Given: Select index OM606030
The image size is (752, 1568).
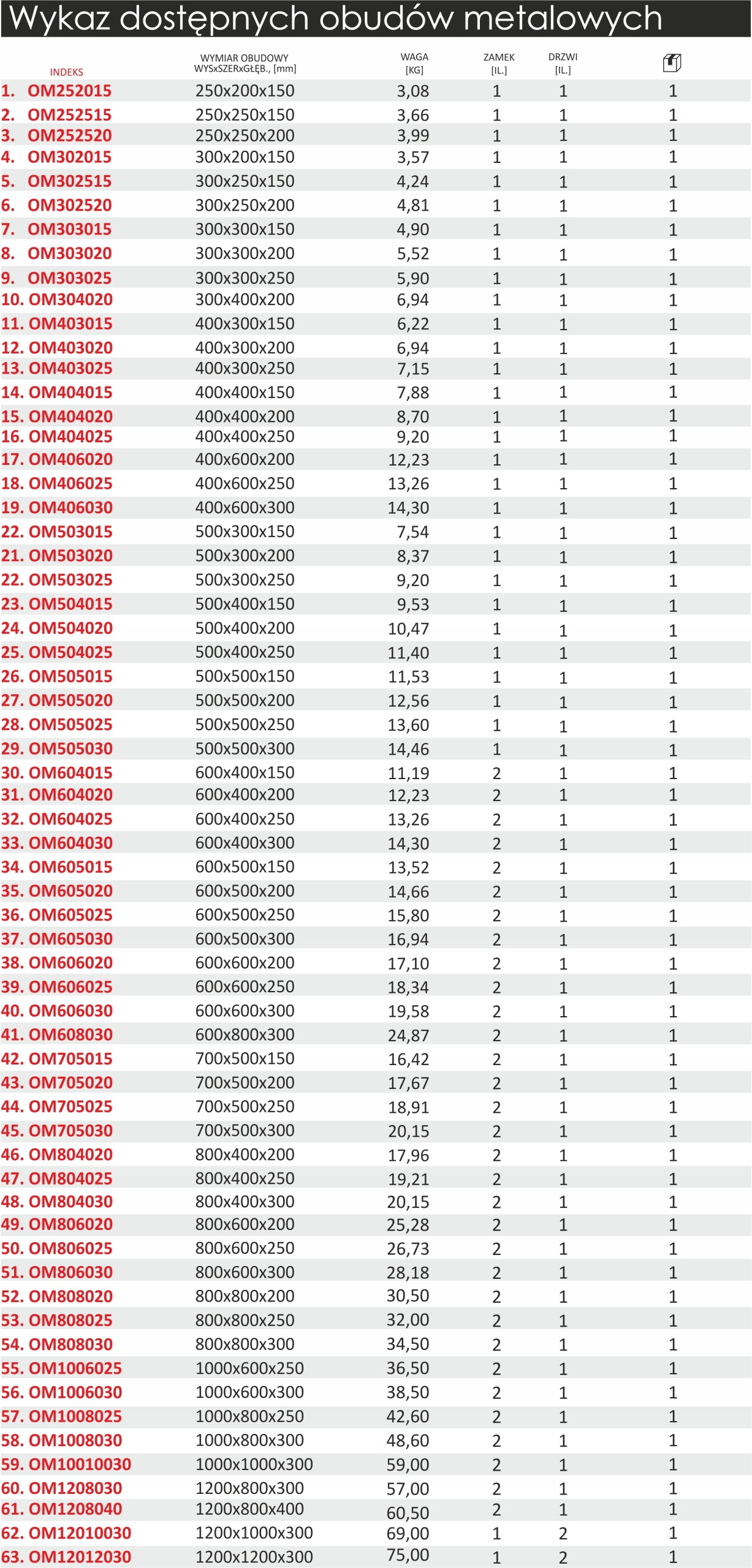Looking at the screenshot, I should click(x=70, y=1011).
